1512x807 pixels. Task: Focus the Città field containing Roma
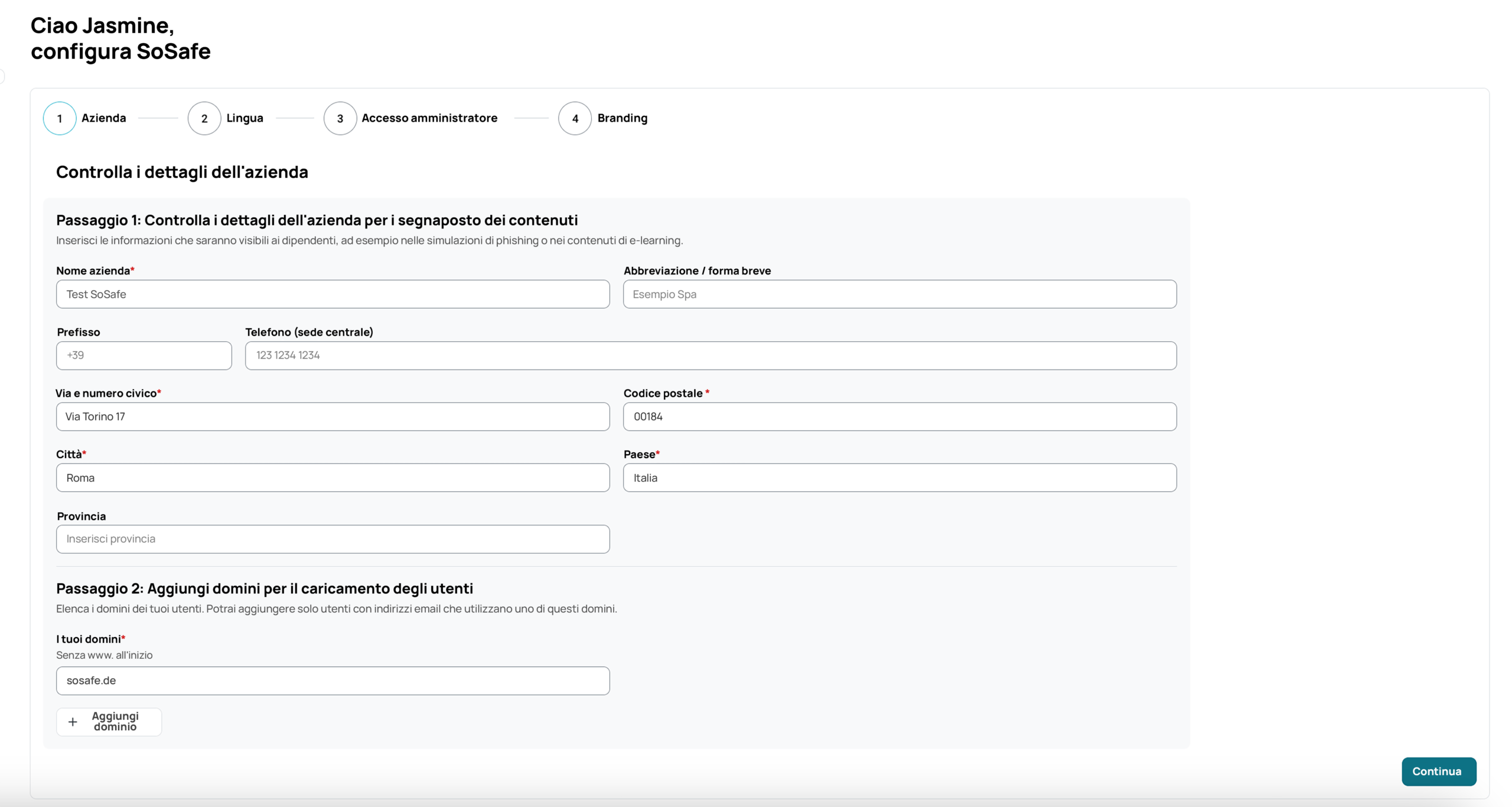333,478
